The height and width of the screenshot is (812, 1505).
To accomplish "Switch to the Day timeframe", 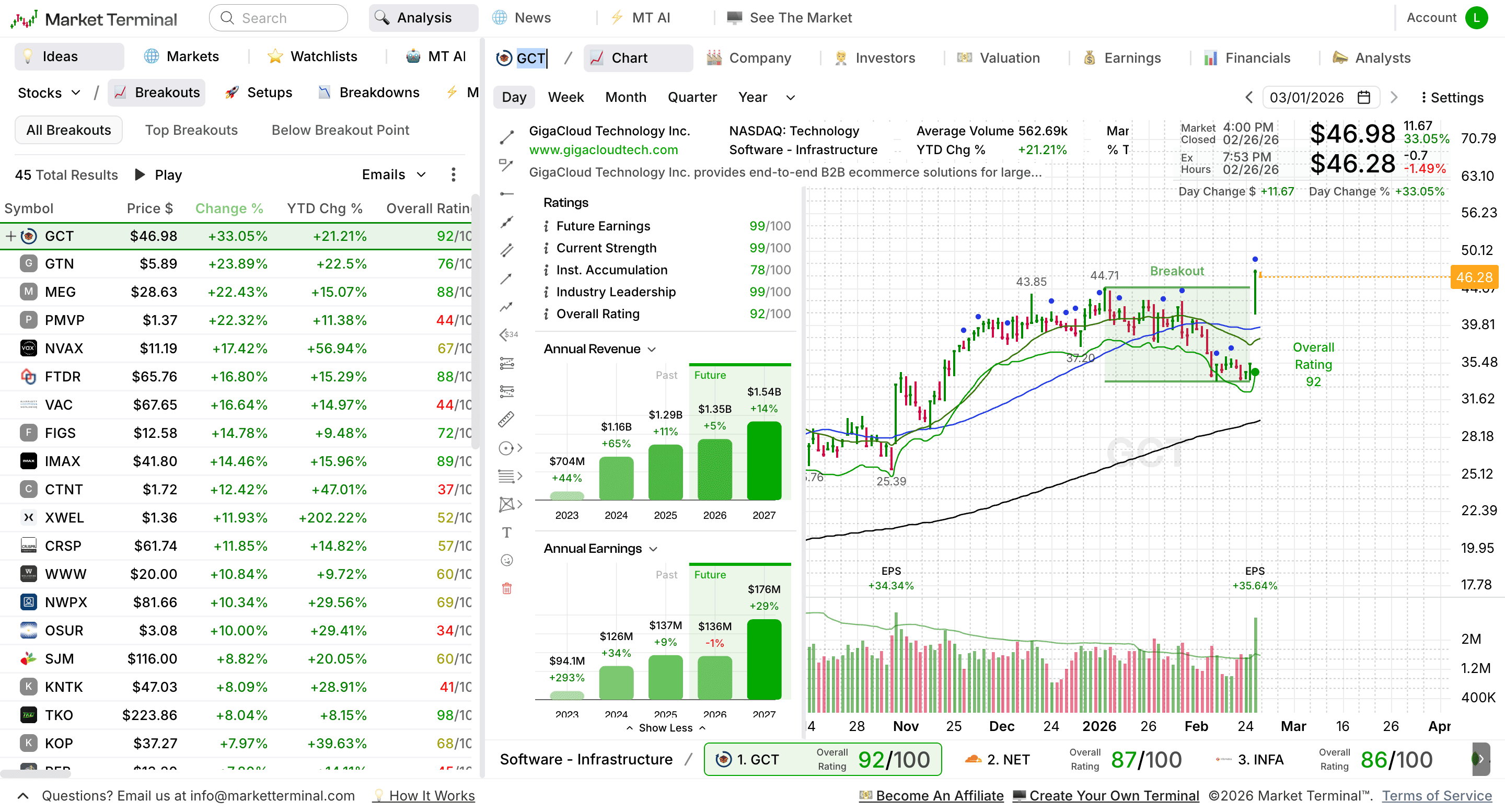I will [x=514, y=97].
